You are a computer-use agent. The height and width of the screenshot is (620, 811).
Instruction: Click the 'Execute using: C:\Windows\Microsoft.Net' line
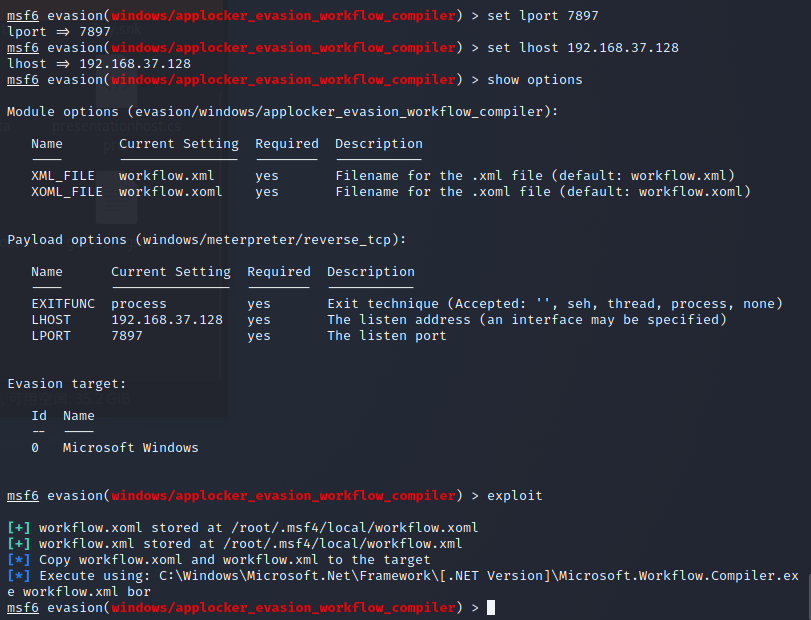[403, 576]
